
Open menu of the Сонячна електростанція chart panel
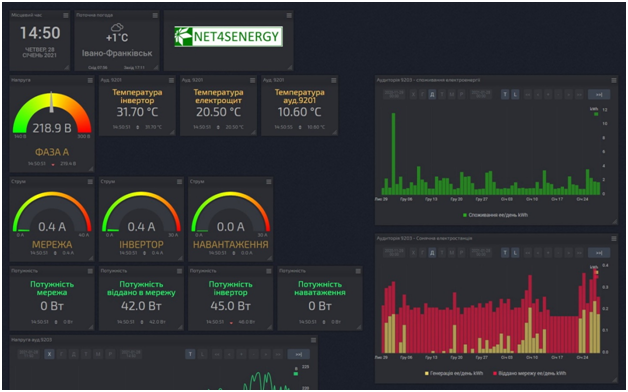coord(614,238)
